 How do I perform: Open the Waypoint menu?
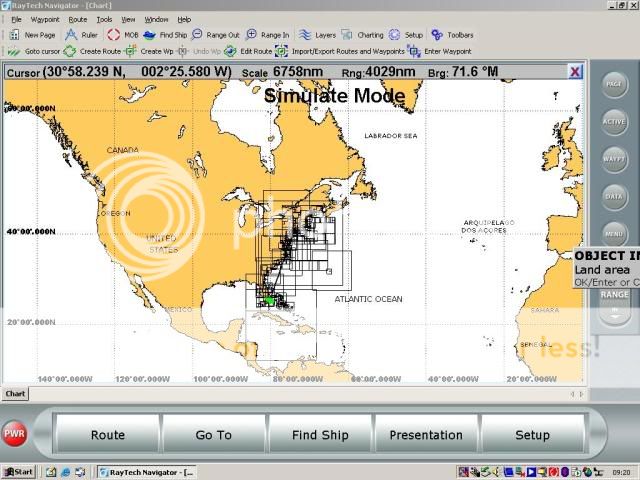tap(44, 19)
